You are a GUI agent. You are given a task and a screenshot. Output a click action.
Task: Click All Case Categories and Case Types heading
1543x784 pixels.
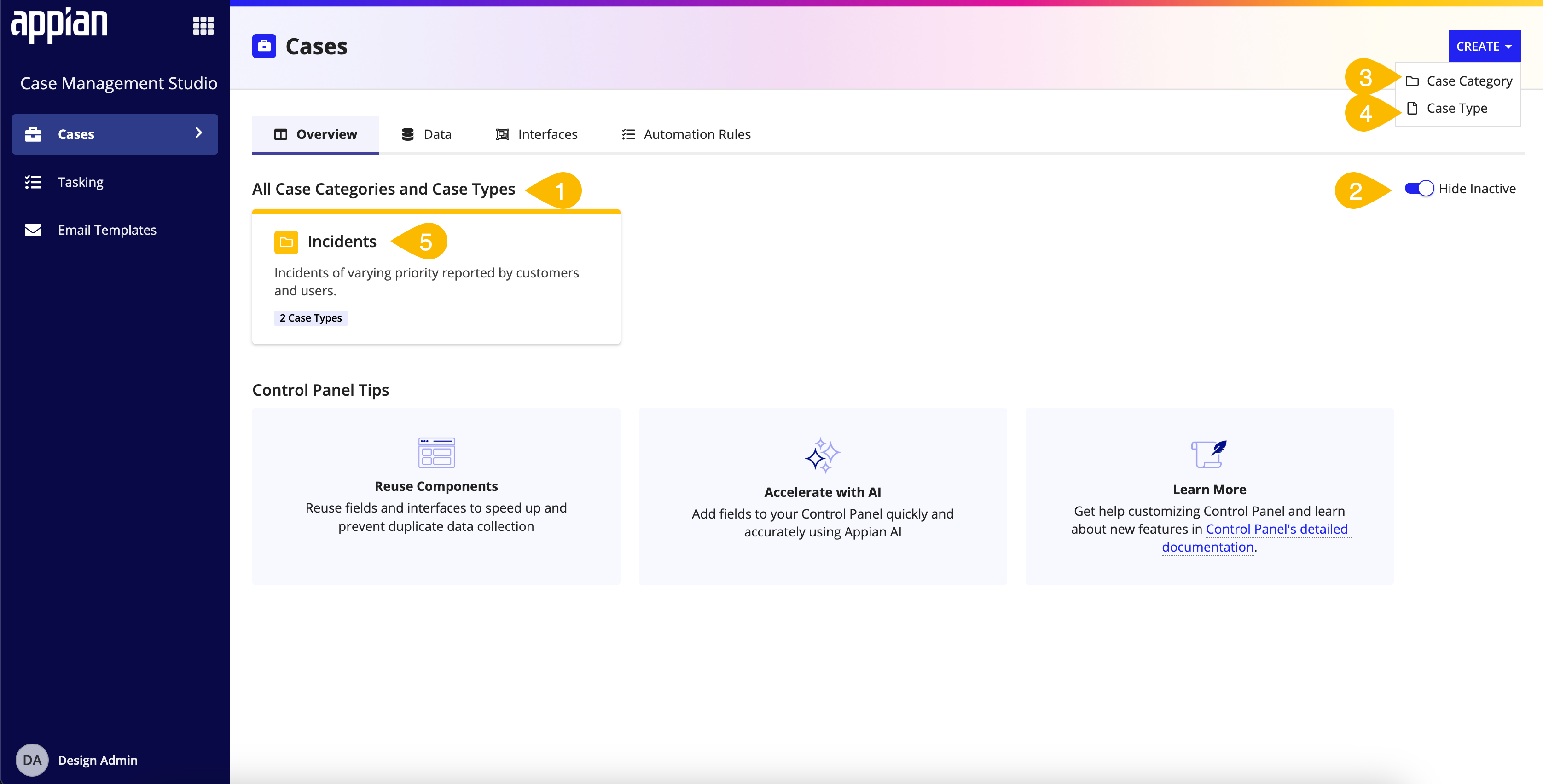[x=383, y=189]
